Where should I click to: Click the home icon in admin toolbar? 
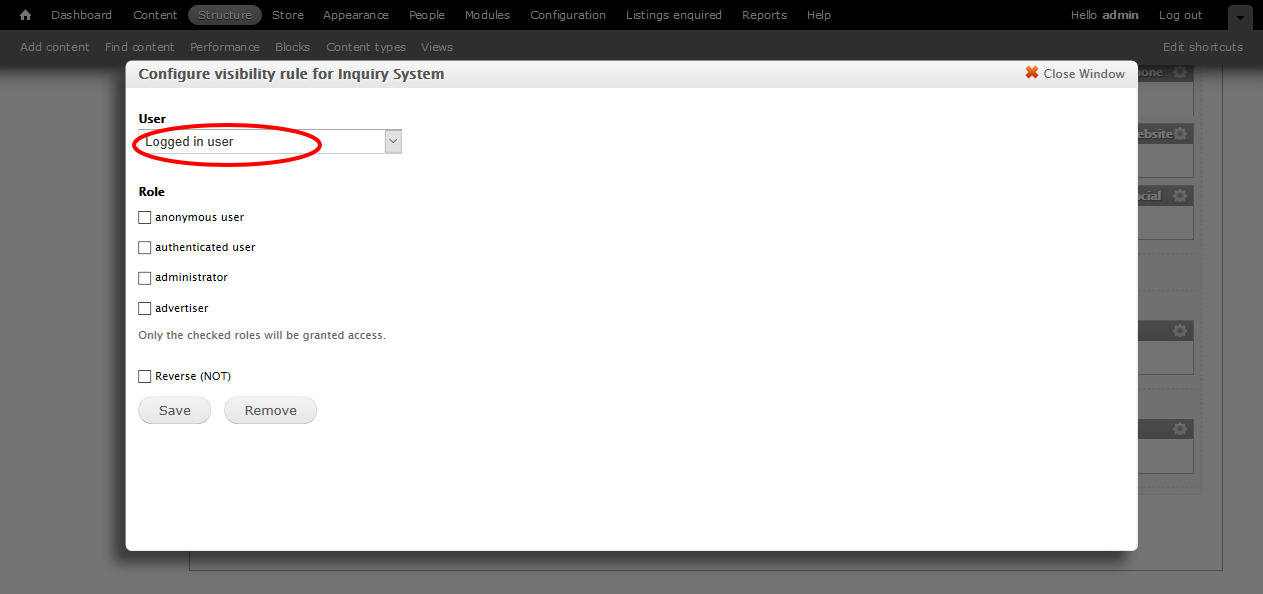[26, 15]
